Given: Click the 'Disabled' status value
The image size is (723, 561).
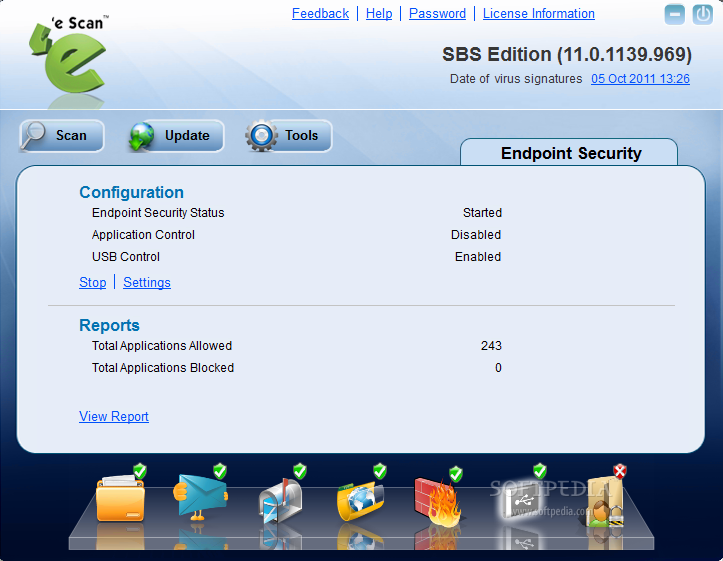Looking at the screenshot, I should click(476, 235).
